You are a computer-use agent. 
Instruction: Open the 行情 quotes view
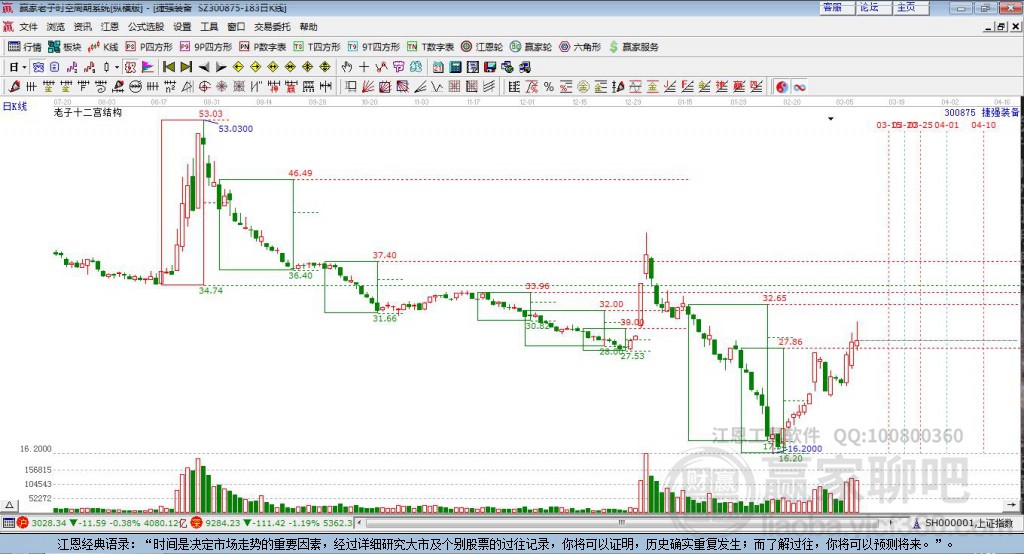25,47
